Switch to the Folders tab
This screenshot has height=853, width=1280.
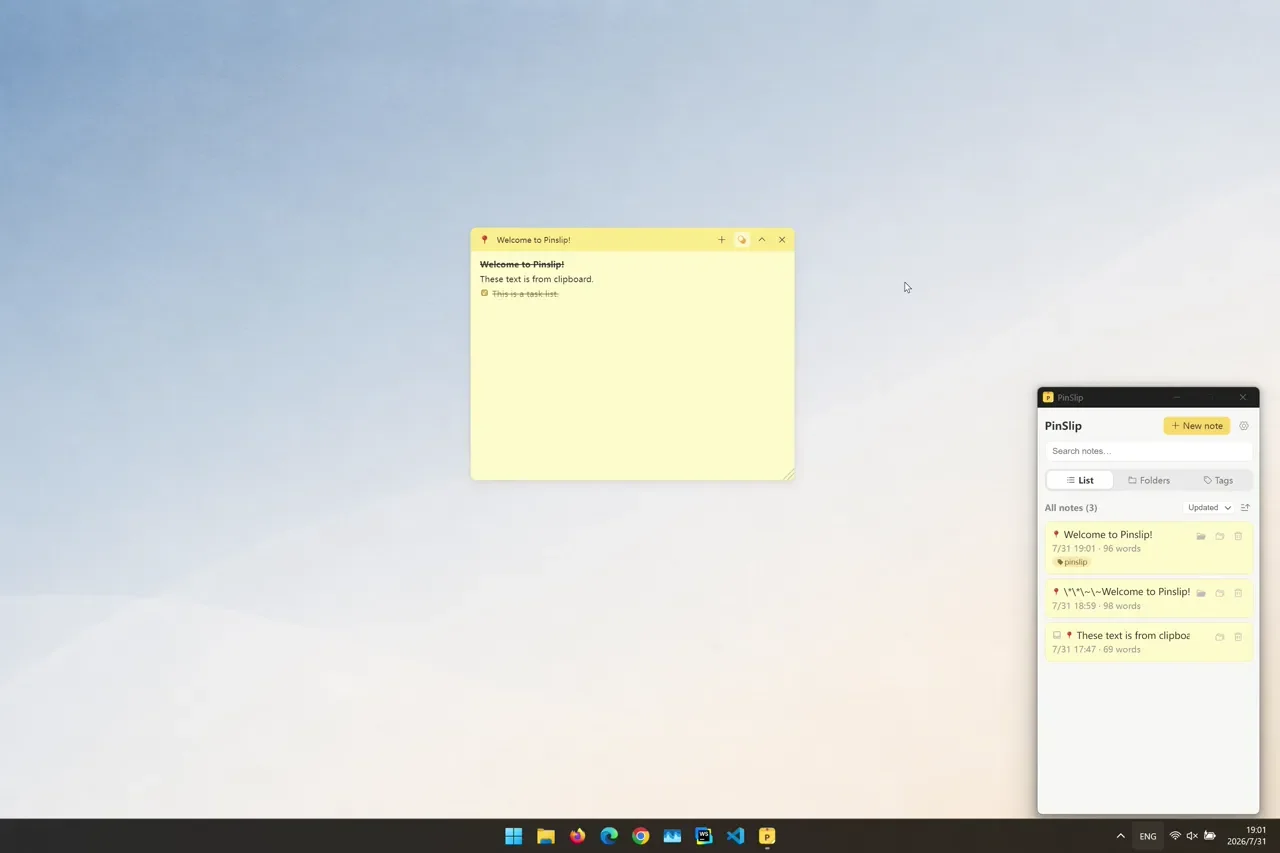tap(1149, 480)
